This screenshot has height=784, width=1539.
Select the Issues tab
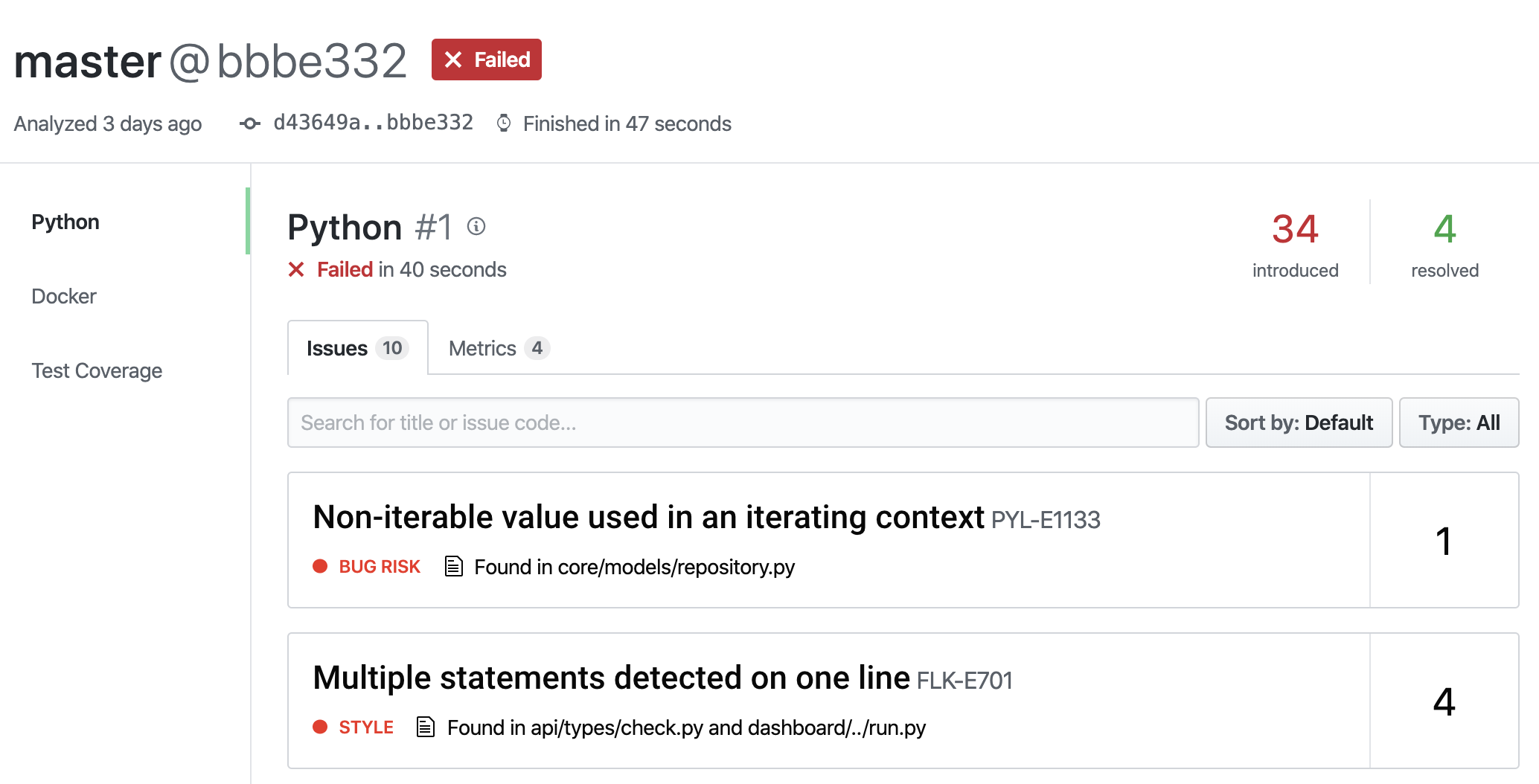pyautogui.click(x=357, y=348)
